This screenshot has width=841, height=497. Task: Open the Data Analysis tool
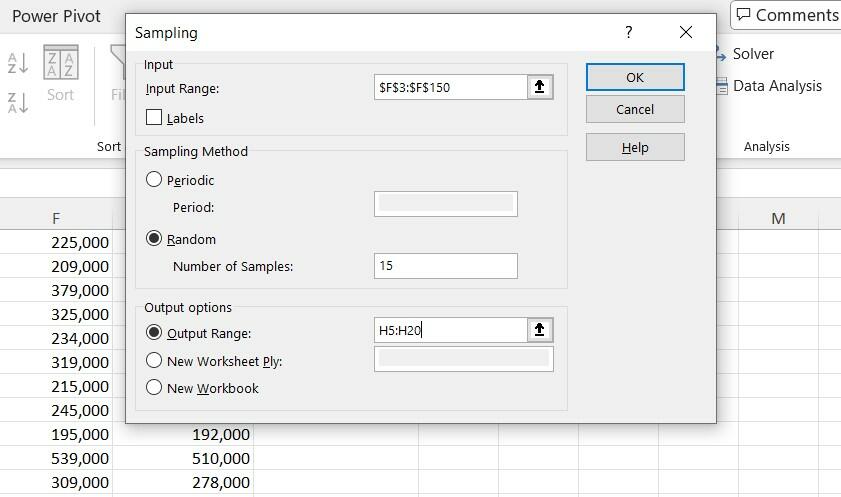[768, 86]
